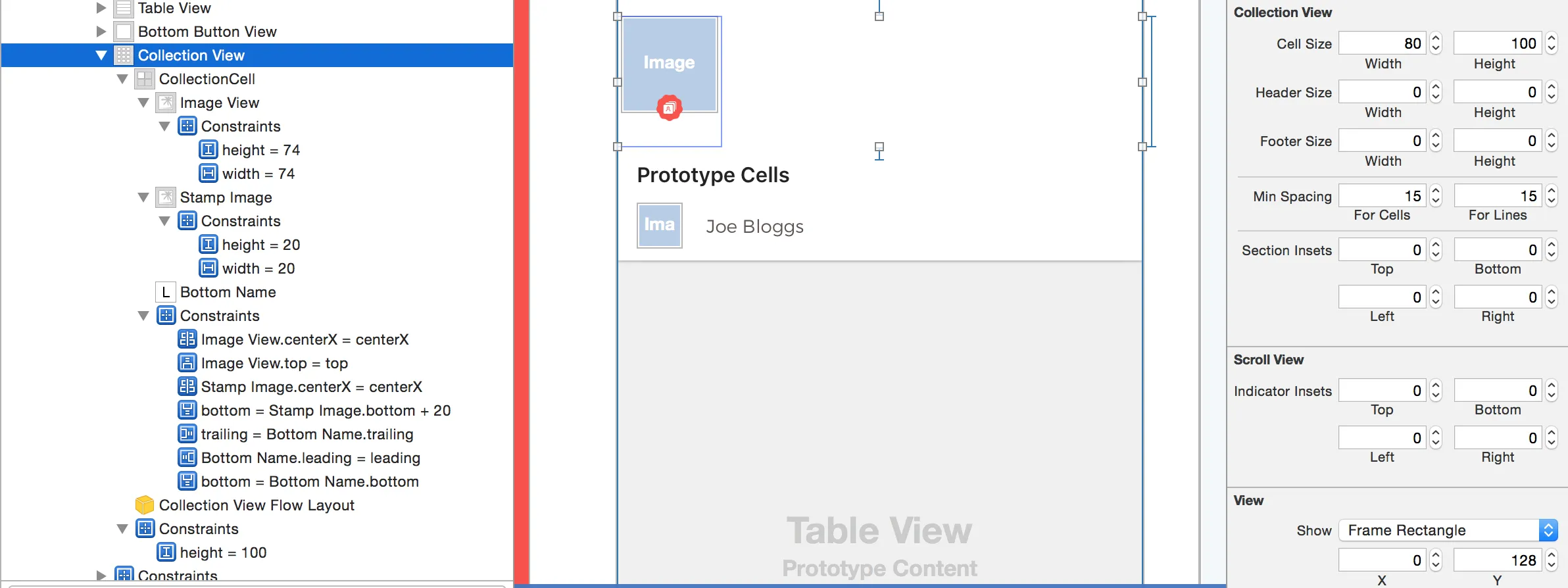Collapse the Collection View tree node
The width and height of the screenshot is (1568, 588).
point(101,55)
